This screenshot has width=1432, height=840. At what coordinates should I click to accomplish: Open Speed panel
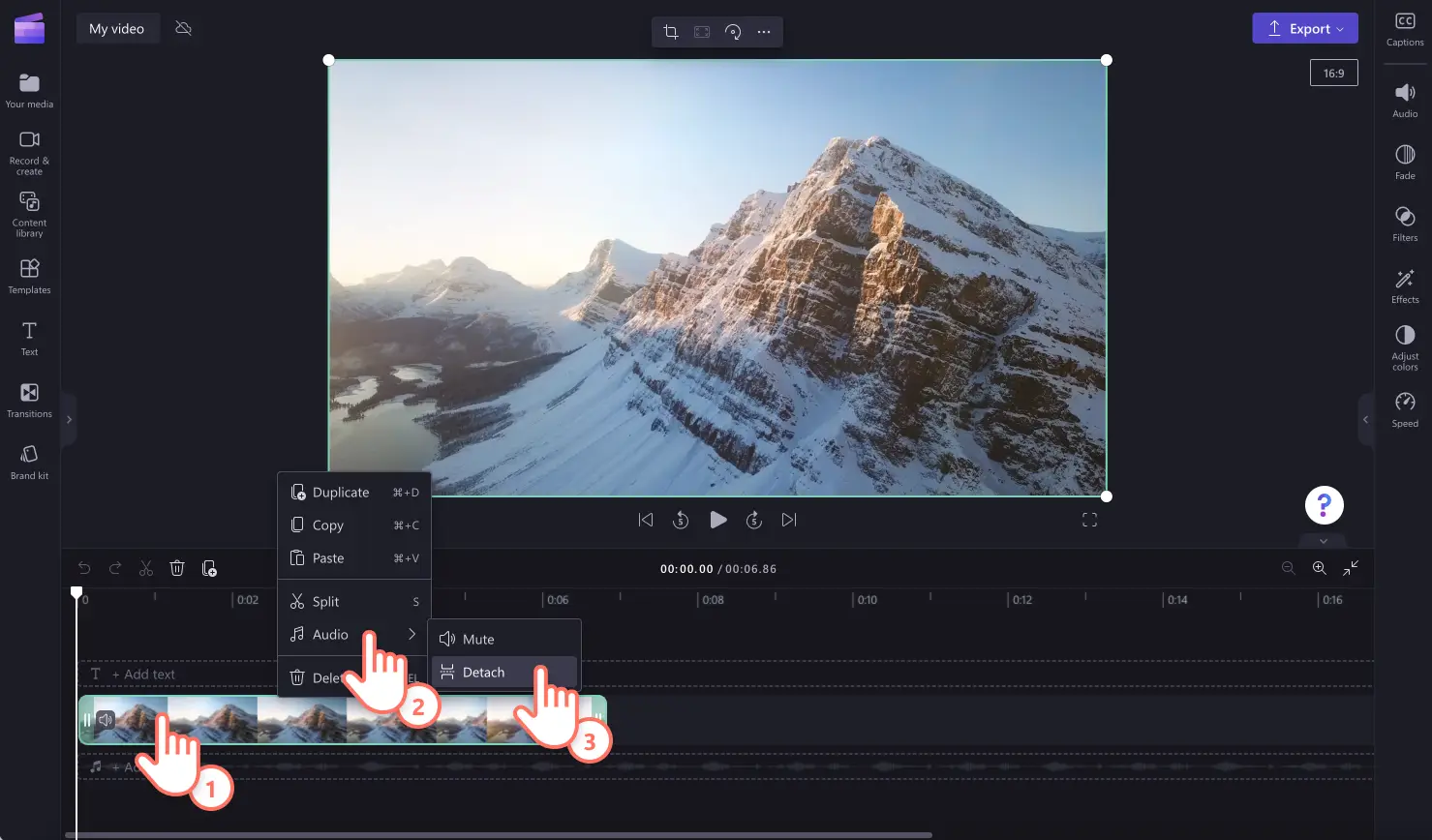tap(1405, 410)
